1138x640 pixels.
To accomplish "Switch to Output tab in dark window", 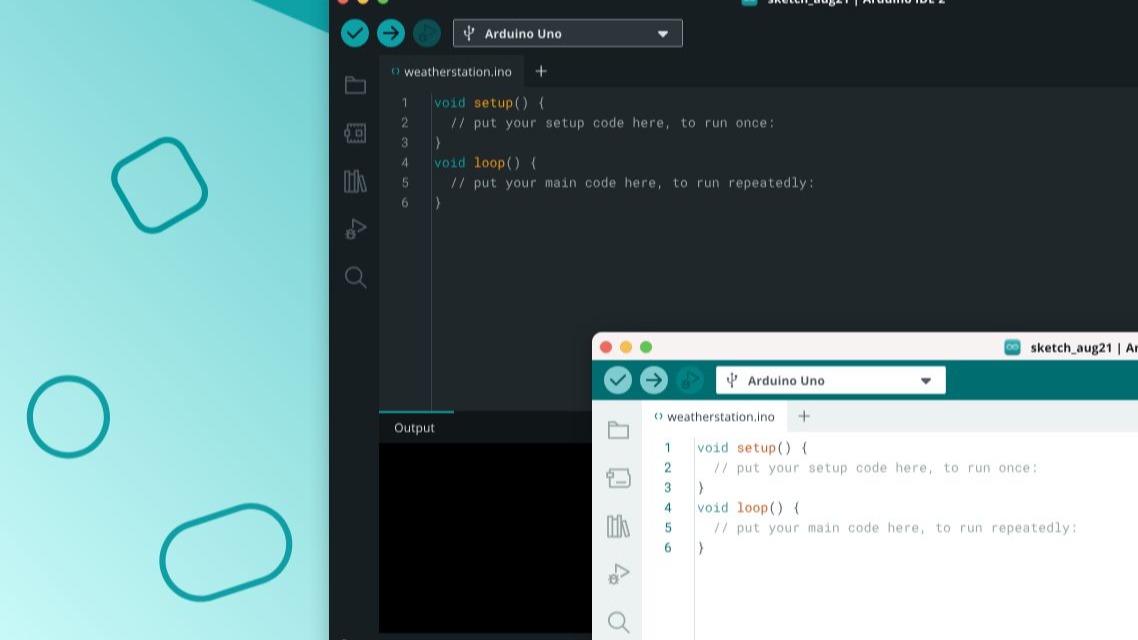I will point(414,427).
